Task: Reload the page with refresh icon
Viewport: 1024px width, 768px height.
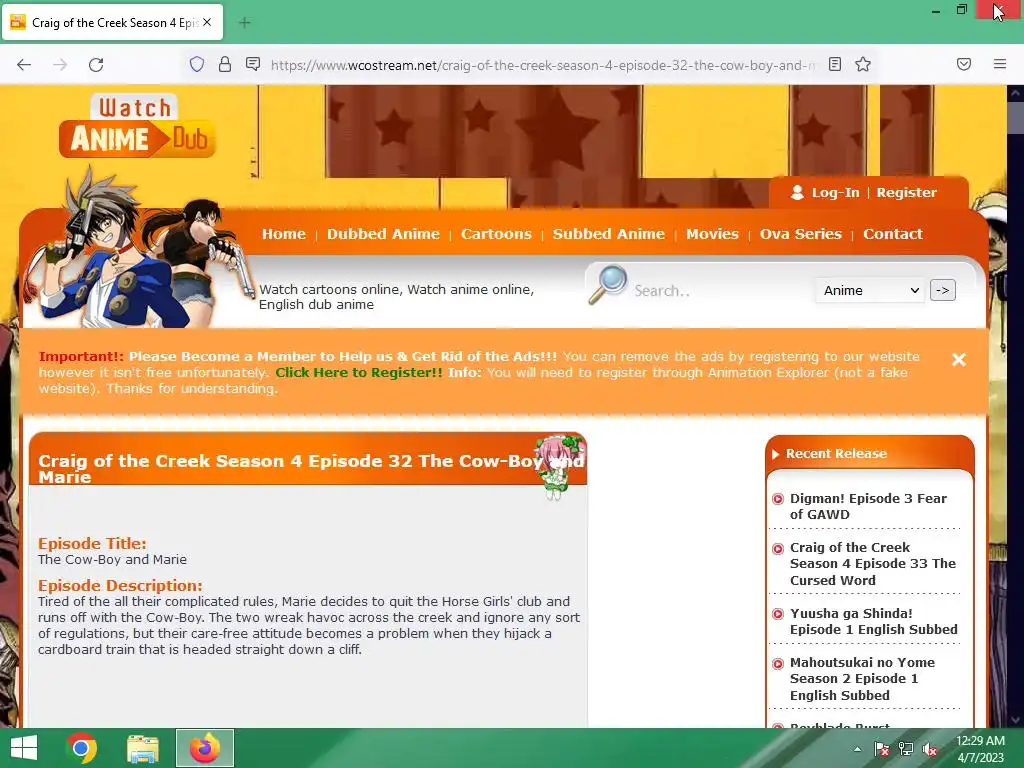Action: click(96, 65)
